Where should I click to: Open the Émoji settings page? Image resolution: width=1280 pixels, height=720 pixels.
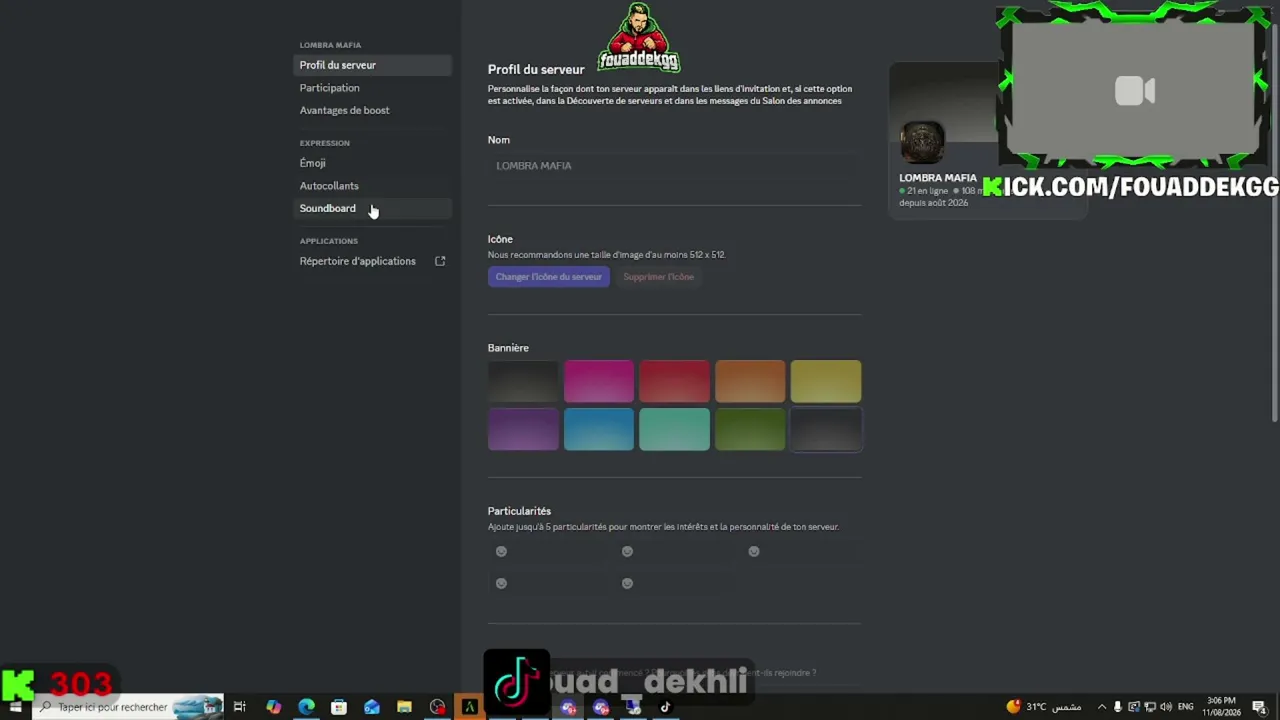coord(373,163)
